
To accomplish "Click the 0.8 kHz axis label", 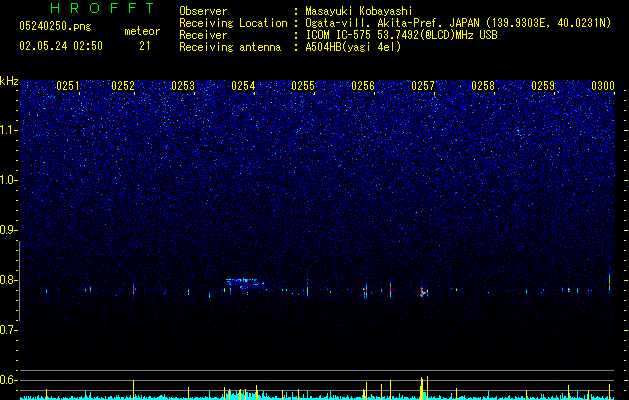I will [x=8, y=280].
